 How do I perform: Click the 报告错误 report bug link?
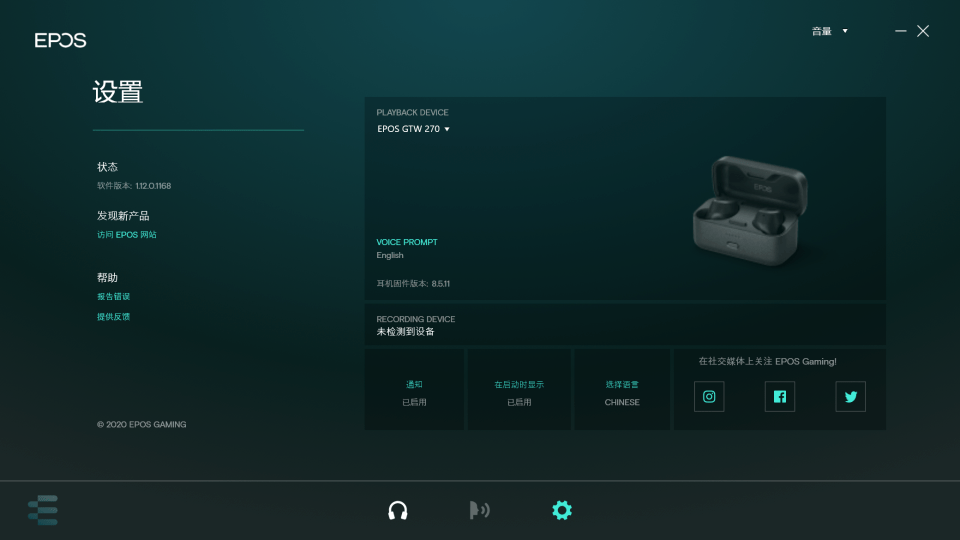(x=113, y=296)
